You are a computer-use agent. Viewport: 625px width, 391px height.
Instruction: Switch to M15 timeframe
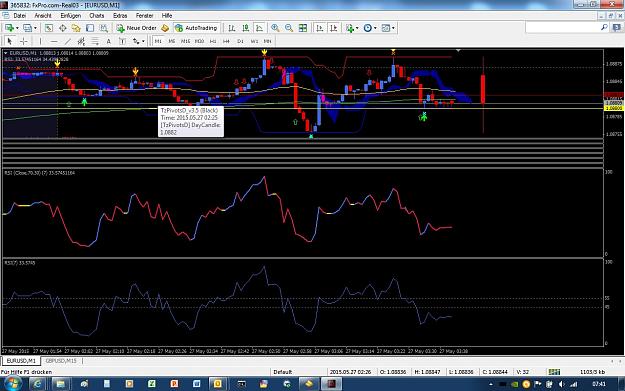click(185, 41)
